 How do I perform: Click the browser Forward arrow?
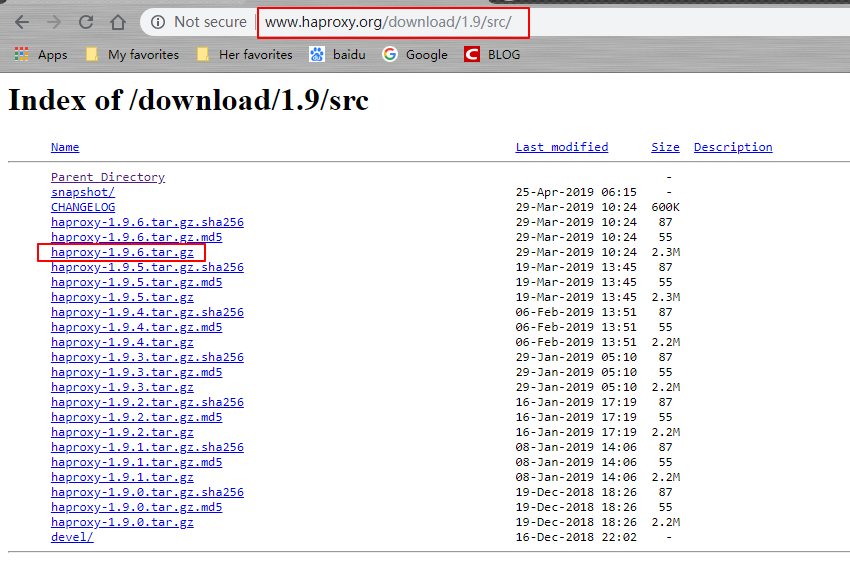[x=54, y=22]
